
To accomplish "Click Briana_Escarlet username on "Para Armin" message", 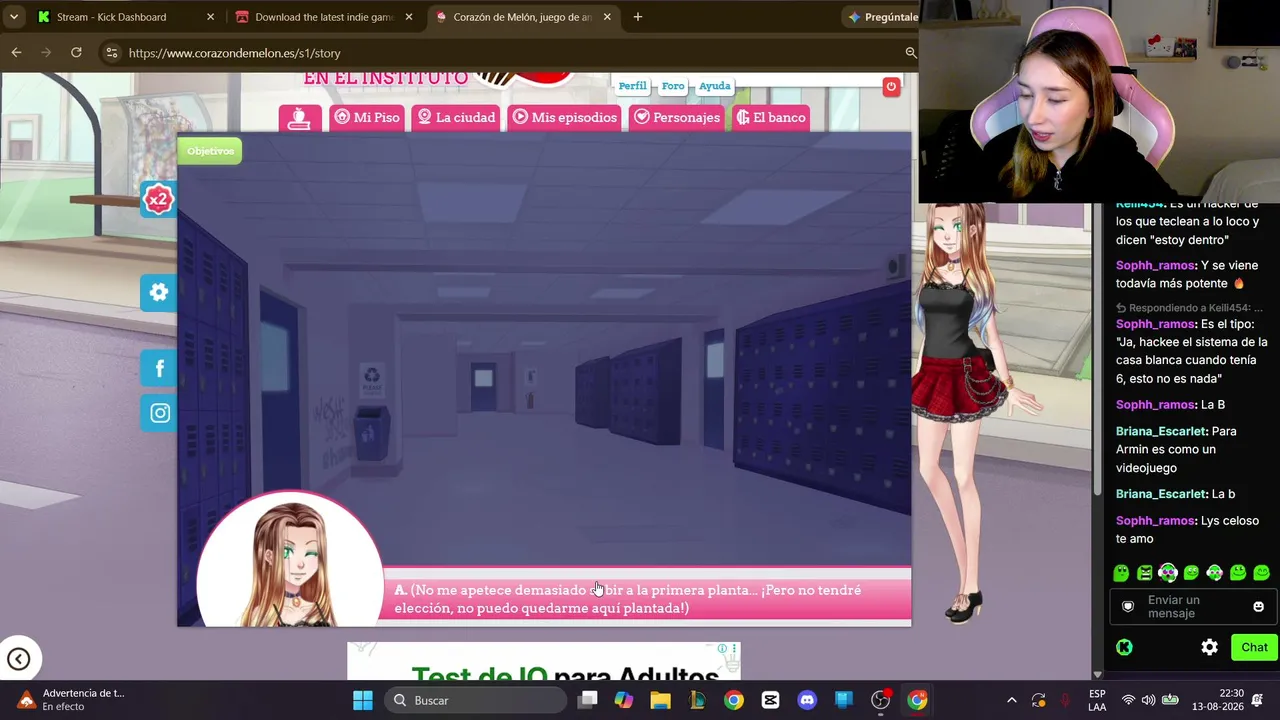I will coord(1161,431).
